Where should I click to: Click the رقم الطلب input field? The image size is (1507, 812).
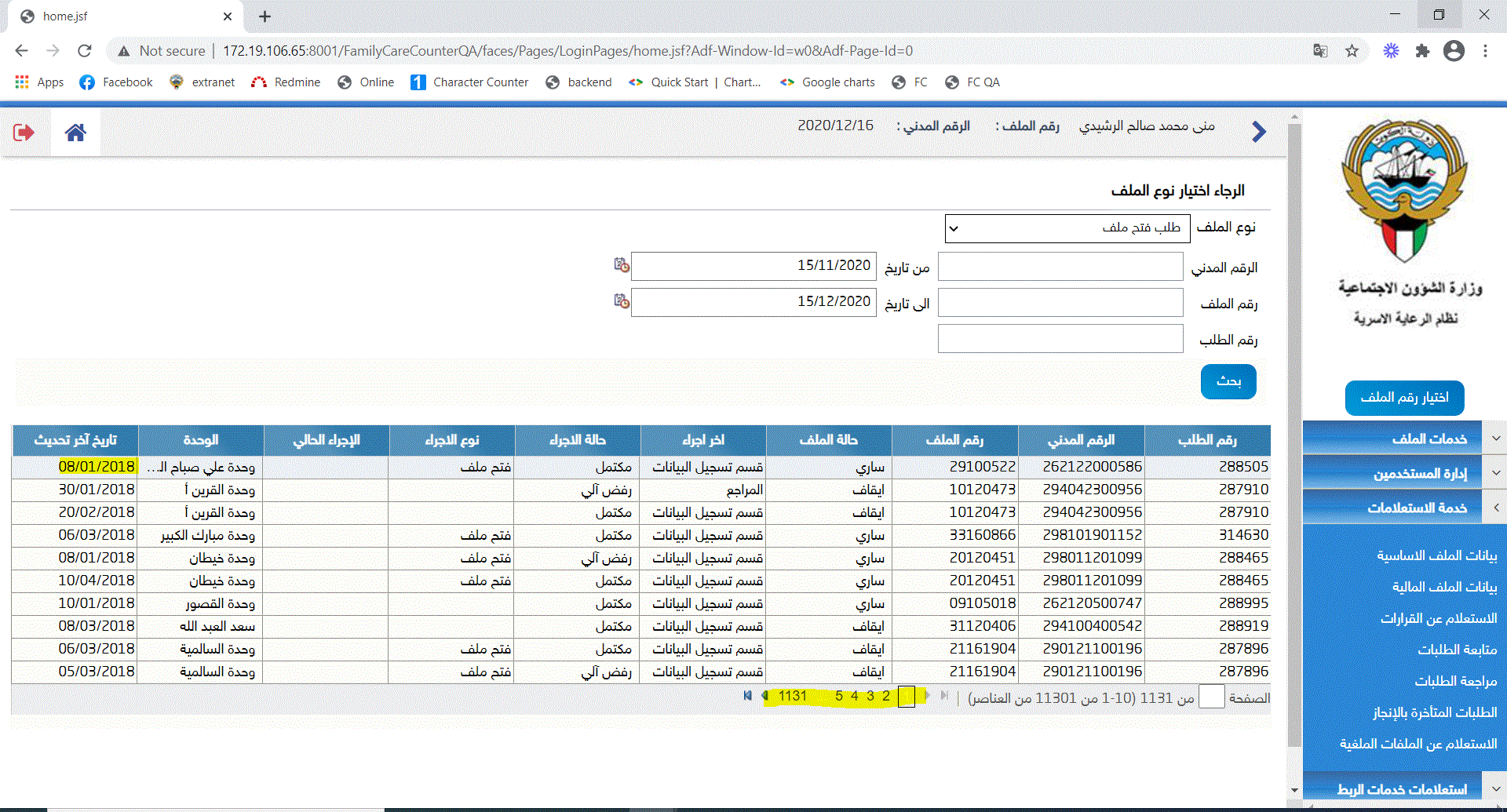(1060, 339)
